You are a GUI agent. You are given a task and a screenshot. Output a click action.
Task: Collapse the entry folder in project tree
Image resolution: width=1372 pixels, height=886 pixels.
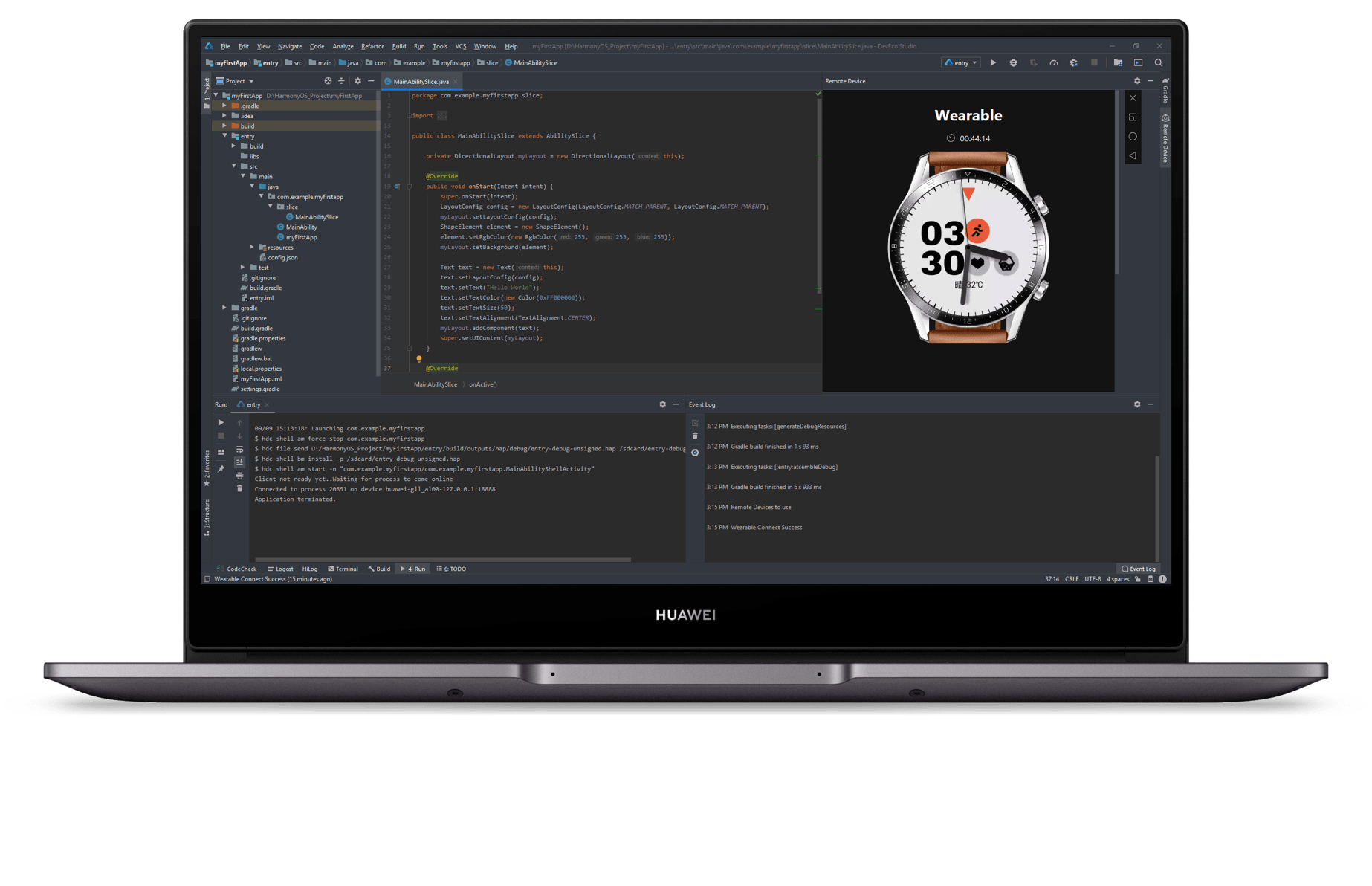click(224, 136)
